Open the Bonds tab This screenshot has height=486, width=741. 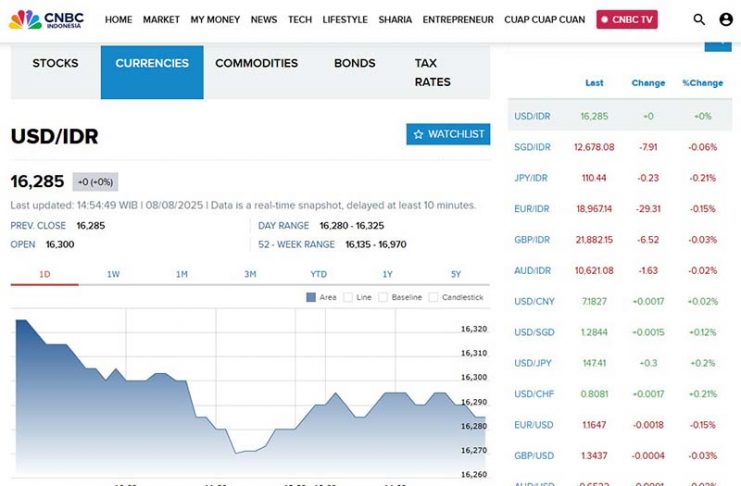point(354,63)
